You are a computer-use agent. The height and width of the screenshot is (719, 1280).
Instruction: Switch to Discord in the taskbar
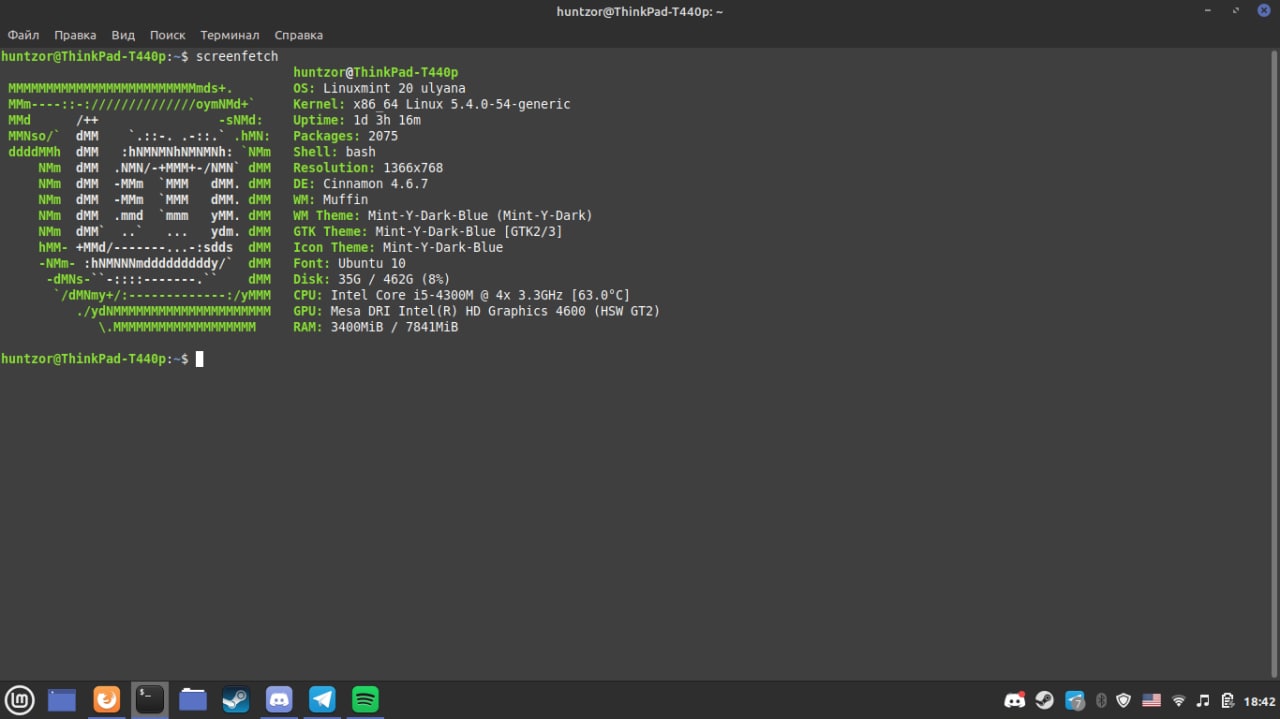tap(279, 699)
